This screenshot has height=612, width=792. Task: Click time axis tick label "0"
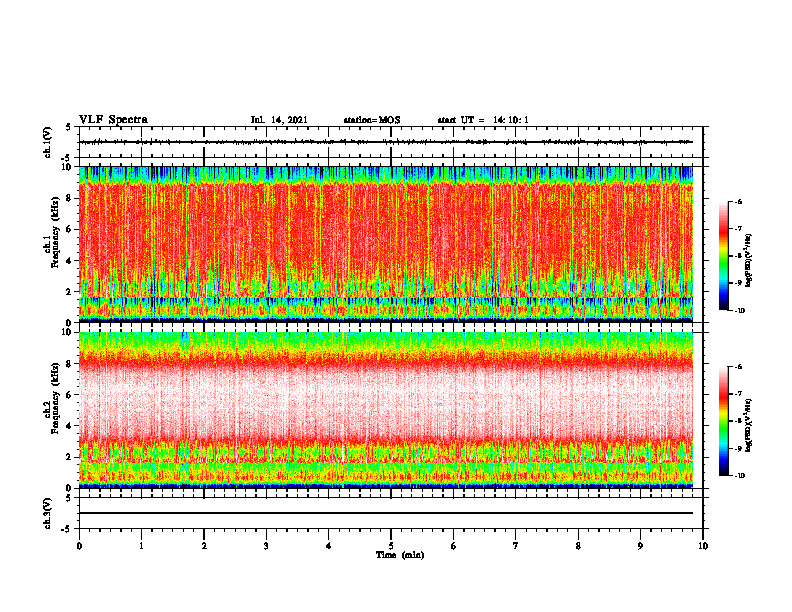click(x=79, y=546)
